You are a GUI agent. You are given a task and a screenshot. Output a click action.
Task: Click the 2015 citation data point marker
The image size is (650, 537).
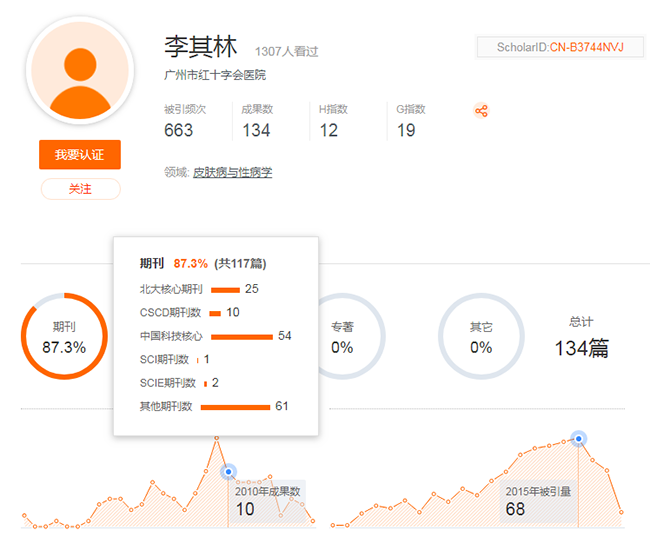(x=578, y=438)
